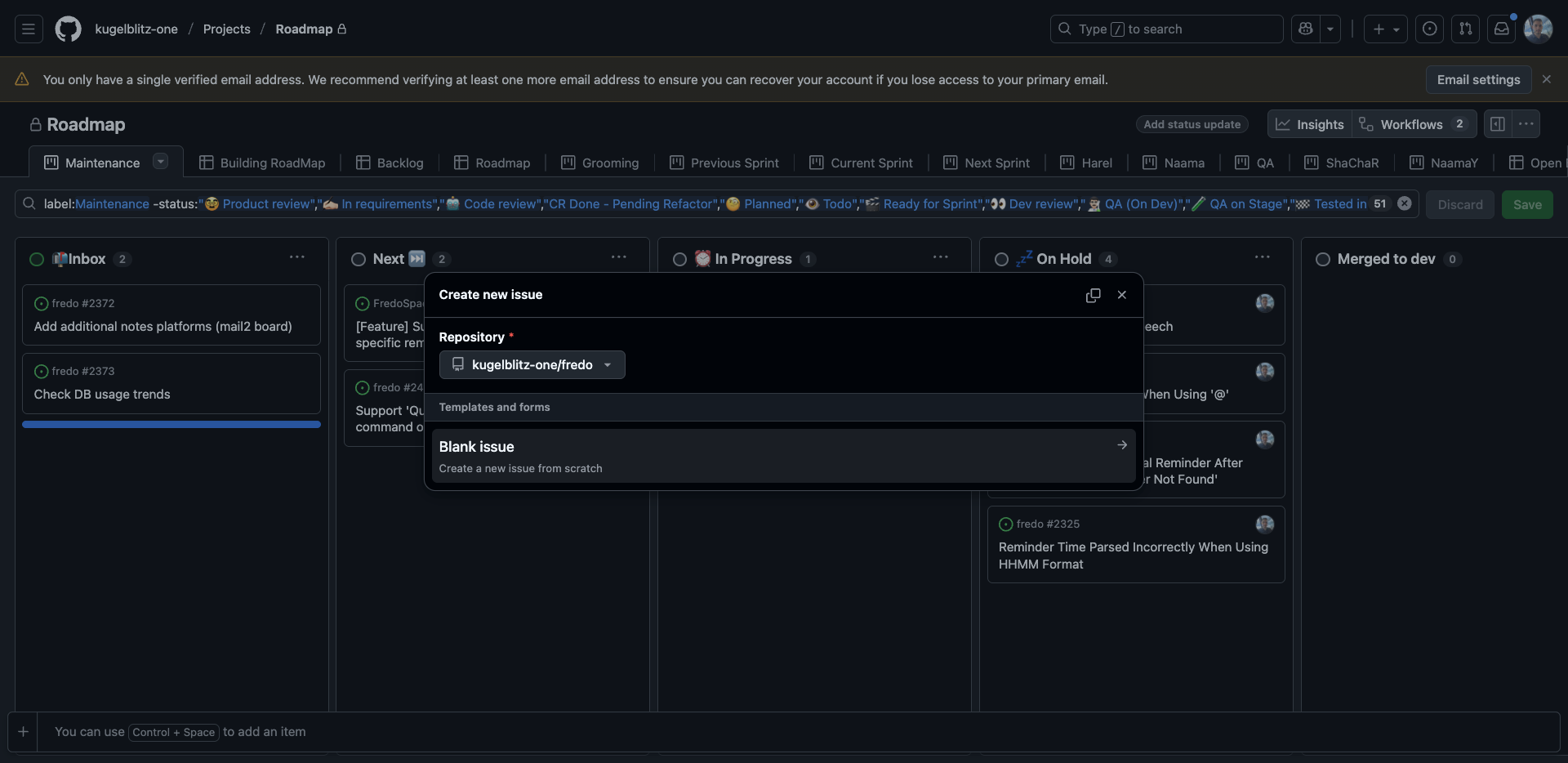
Task: Choose Blank issue to create from scratch
Action: point(782,456)
